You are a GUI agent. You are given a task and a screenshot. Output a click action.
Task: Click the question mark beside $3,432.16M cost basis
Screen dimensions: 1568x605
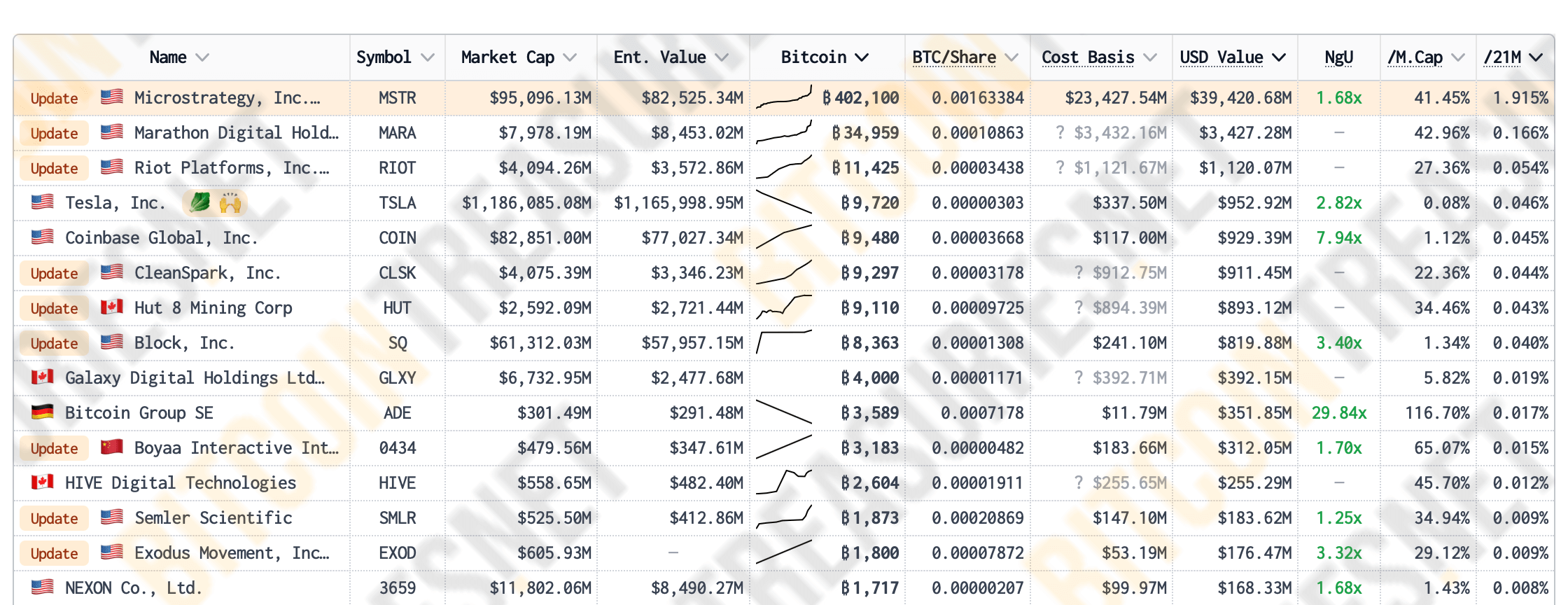[1060, 132]
